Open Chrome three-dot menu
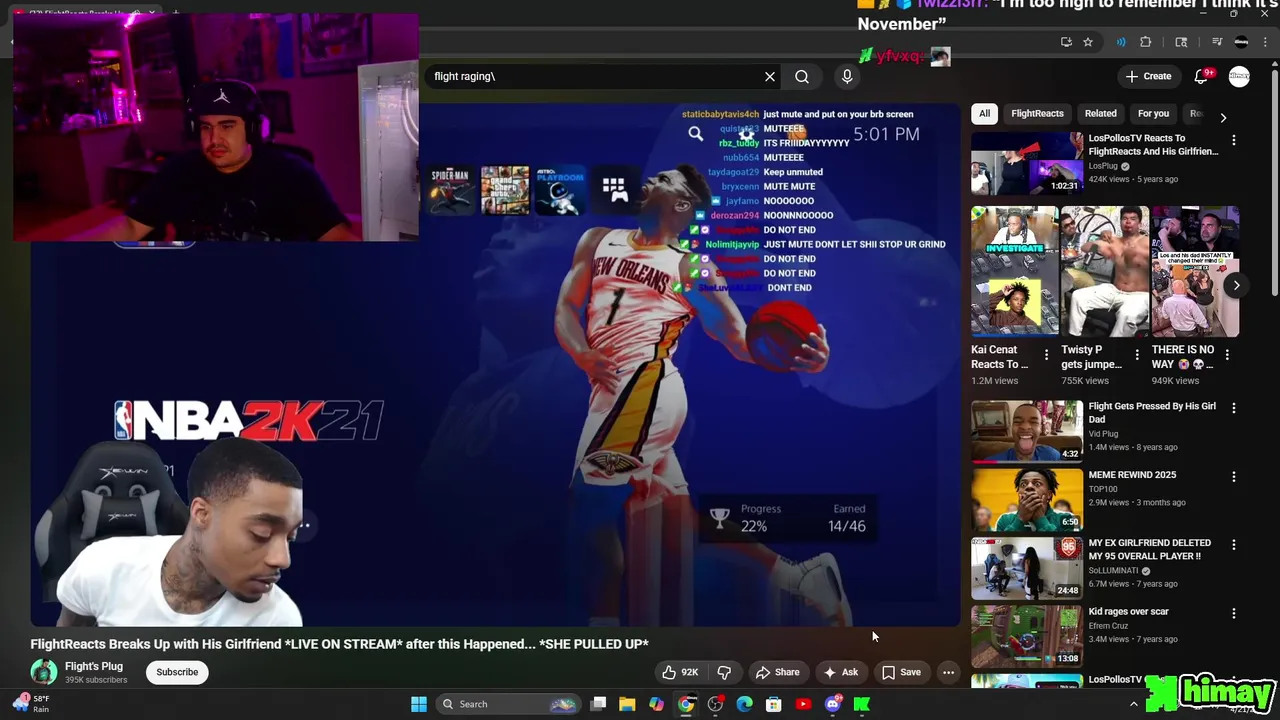The image size is (1280, 720). 1265,42
